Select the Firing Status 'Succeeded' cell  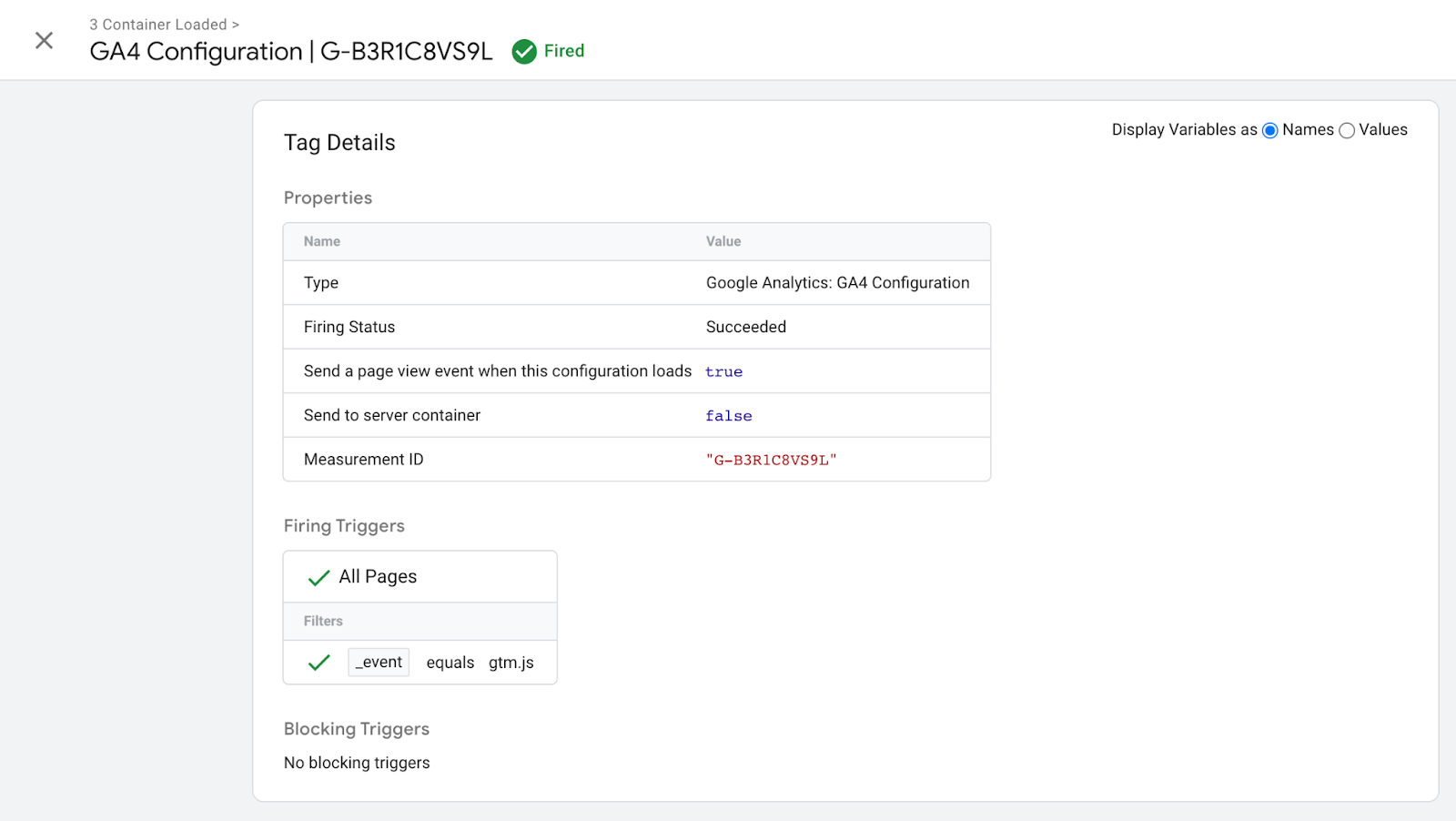[746, 327]
